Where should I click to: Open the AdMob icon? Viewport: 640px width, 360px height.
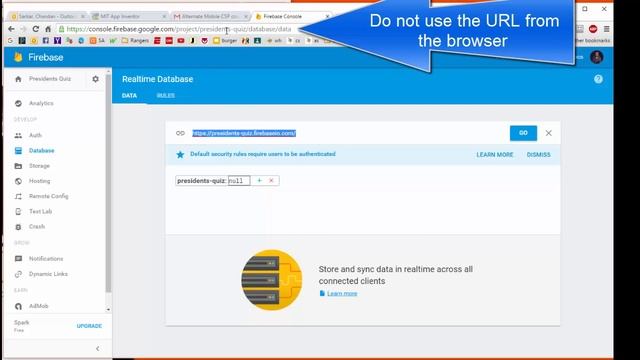[18, 306]
